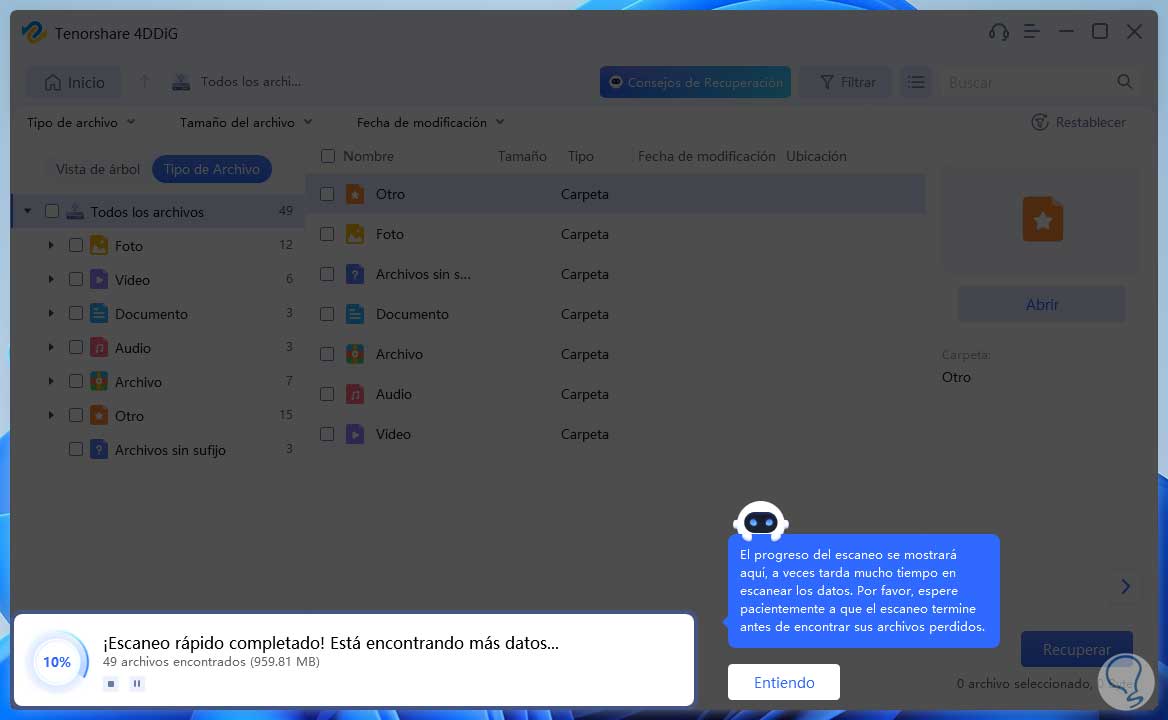Select the Tipo de Archivo tab
The height and width of the screenshot is (720, 1168).
(x=212, y=169)
